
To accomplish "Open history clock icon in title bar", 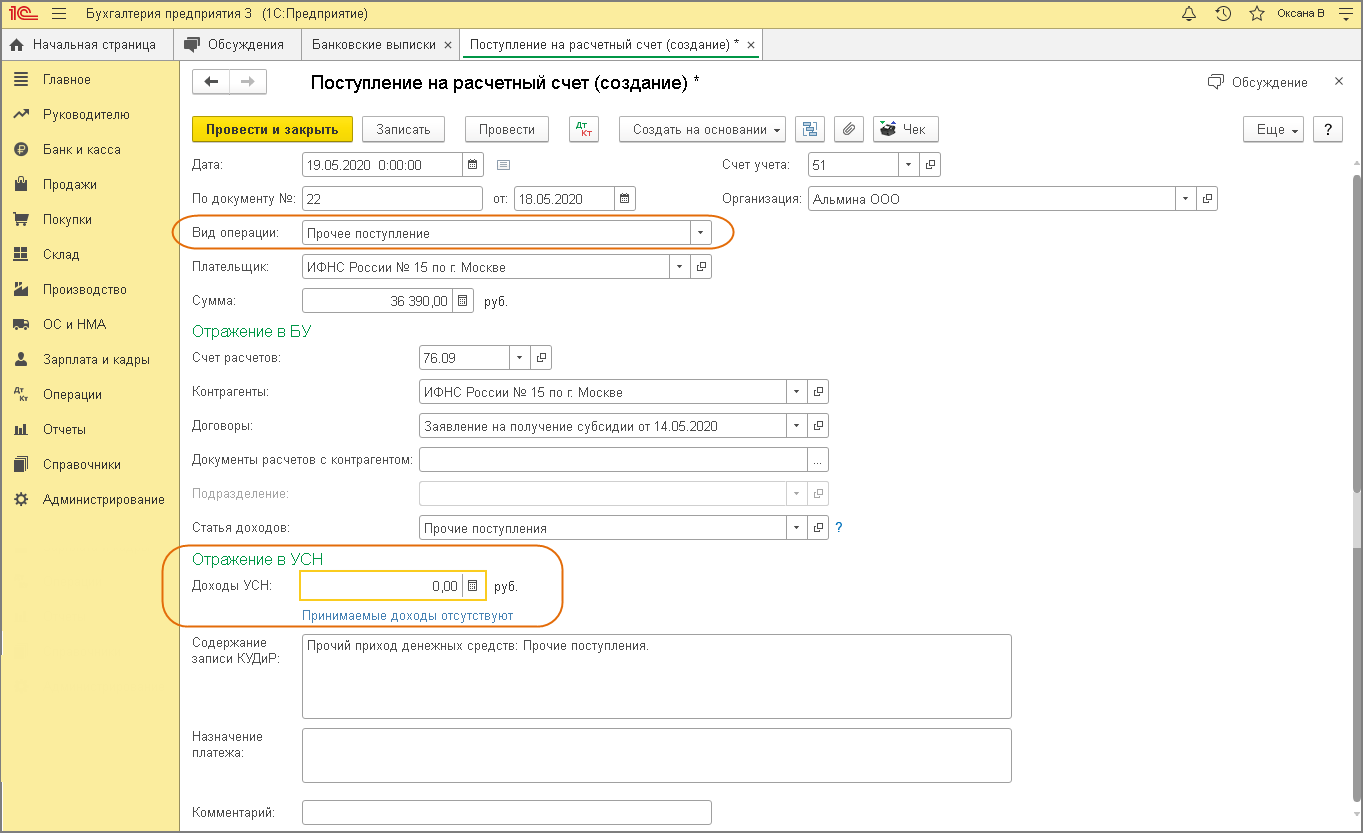I will click(1222, 14).
